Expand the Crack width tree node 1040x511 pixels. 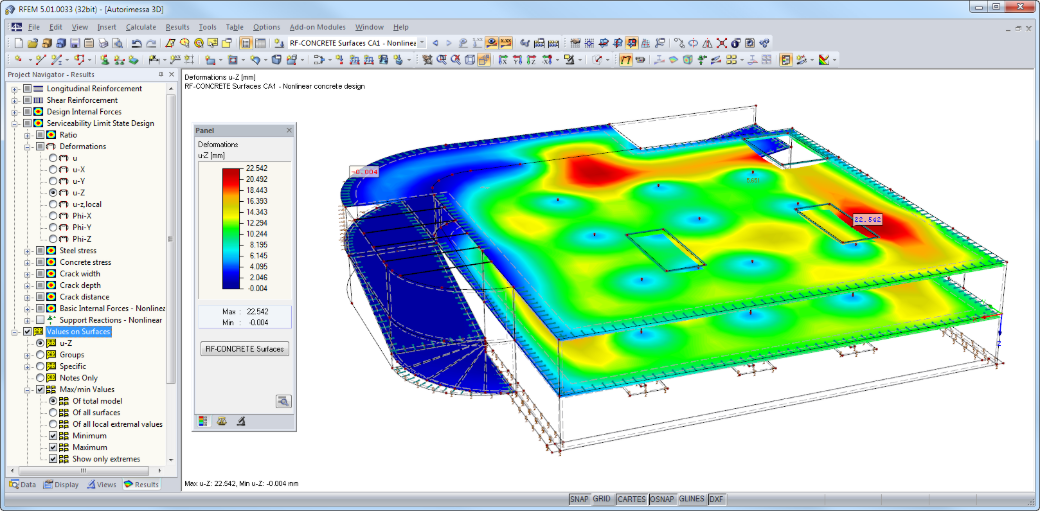pos(27,273)
